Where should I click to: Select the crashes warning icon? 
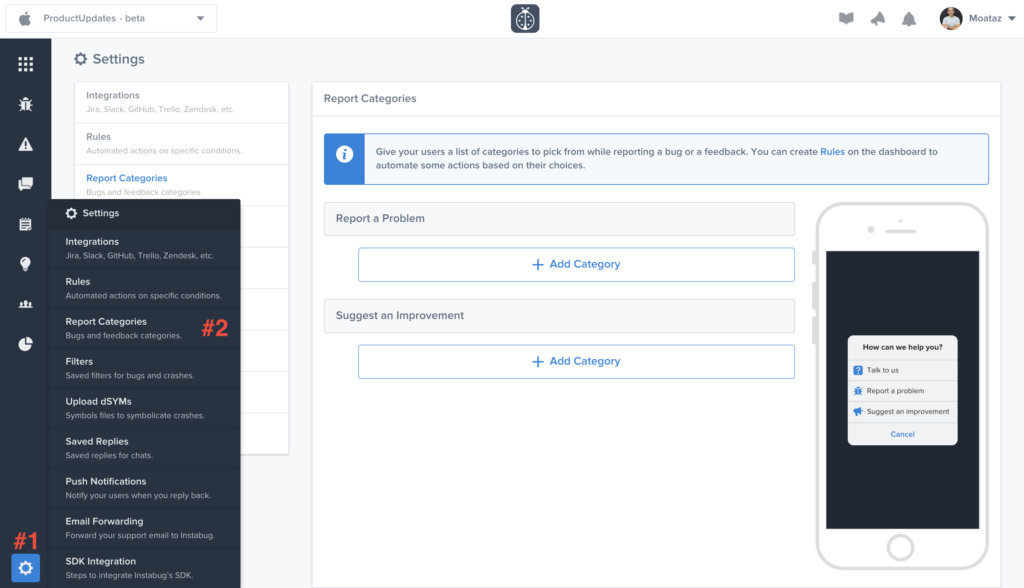[25, 143]
